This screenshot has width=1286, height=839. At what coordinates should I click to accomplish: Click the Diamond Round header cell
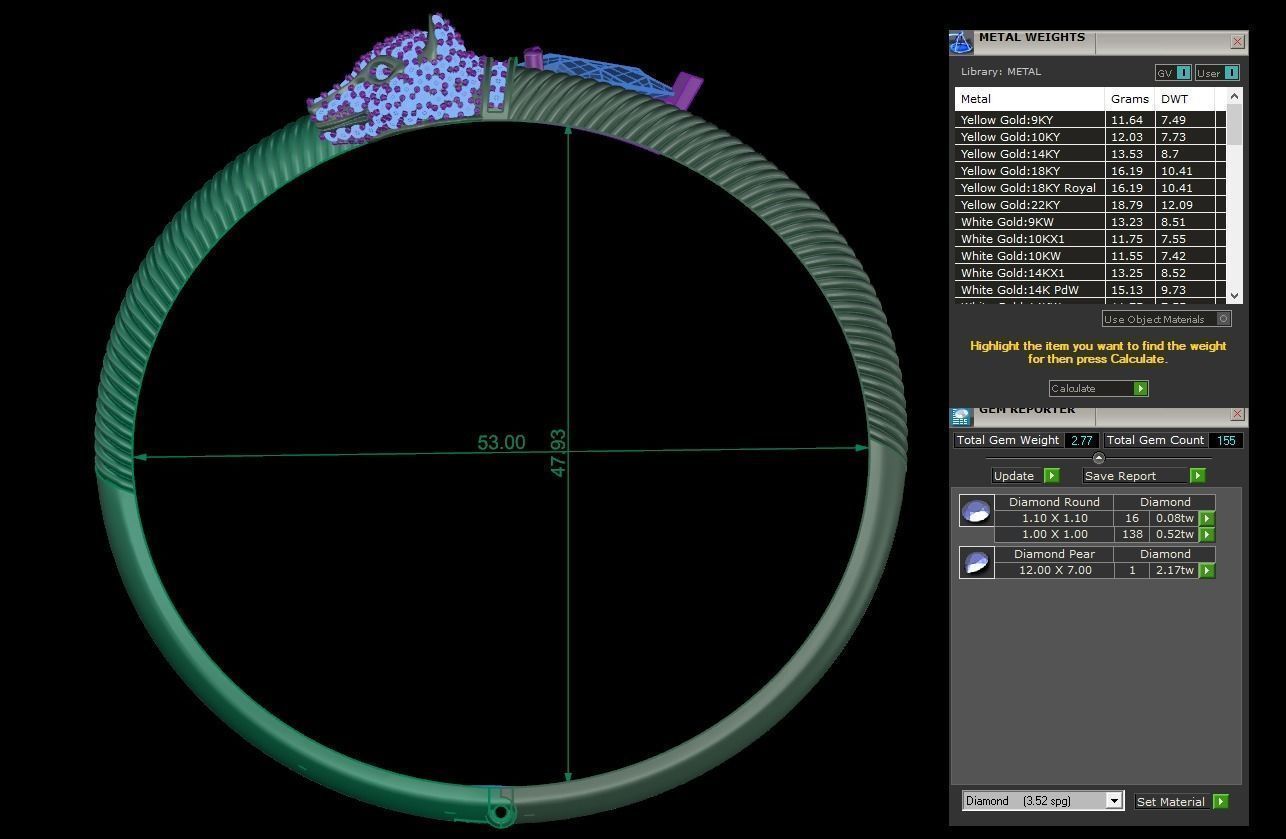point(1054,502)
